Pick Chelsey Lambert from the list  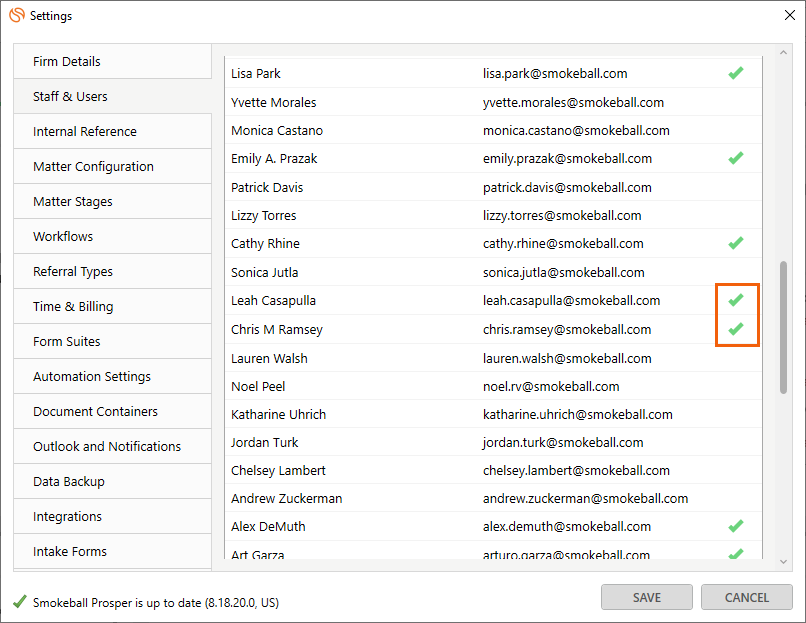[493, 470]
